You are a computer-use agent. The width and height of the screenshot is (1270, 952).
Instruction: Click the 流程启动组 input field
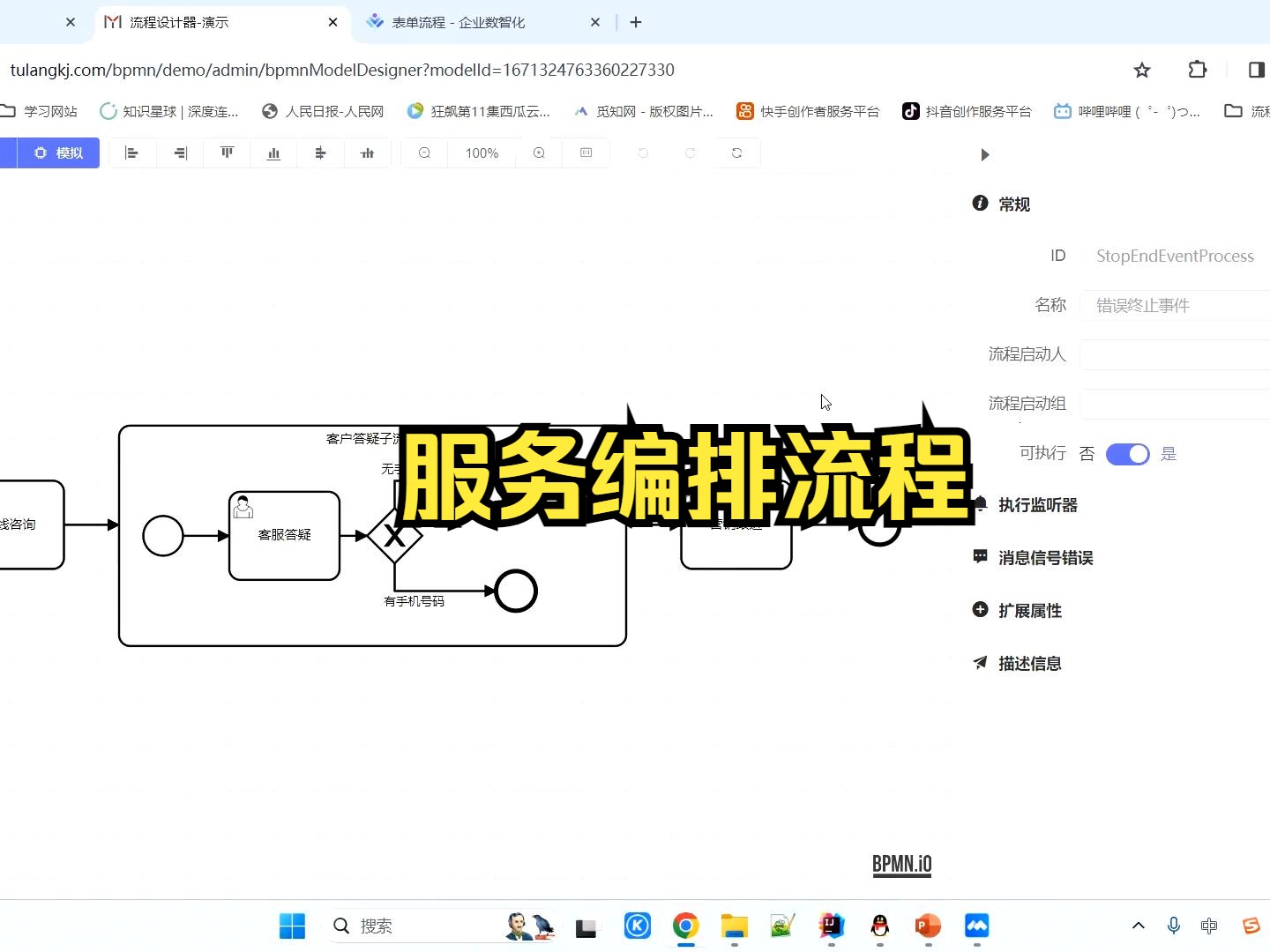pos(1175,404)
